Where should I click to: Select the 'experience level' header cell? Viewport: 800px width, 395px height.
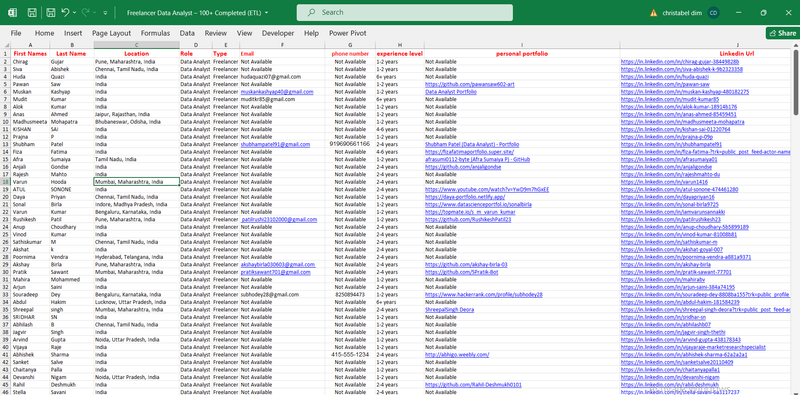(x=399, y=54)
